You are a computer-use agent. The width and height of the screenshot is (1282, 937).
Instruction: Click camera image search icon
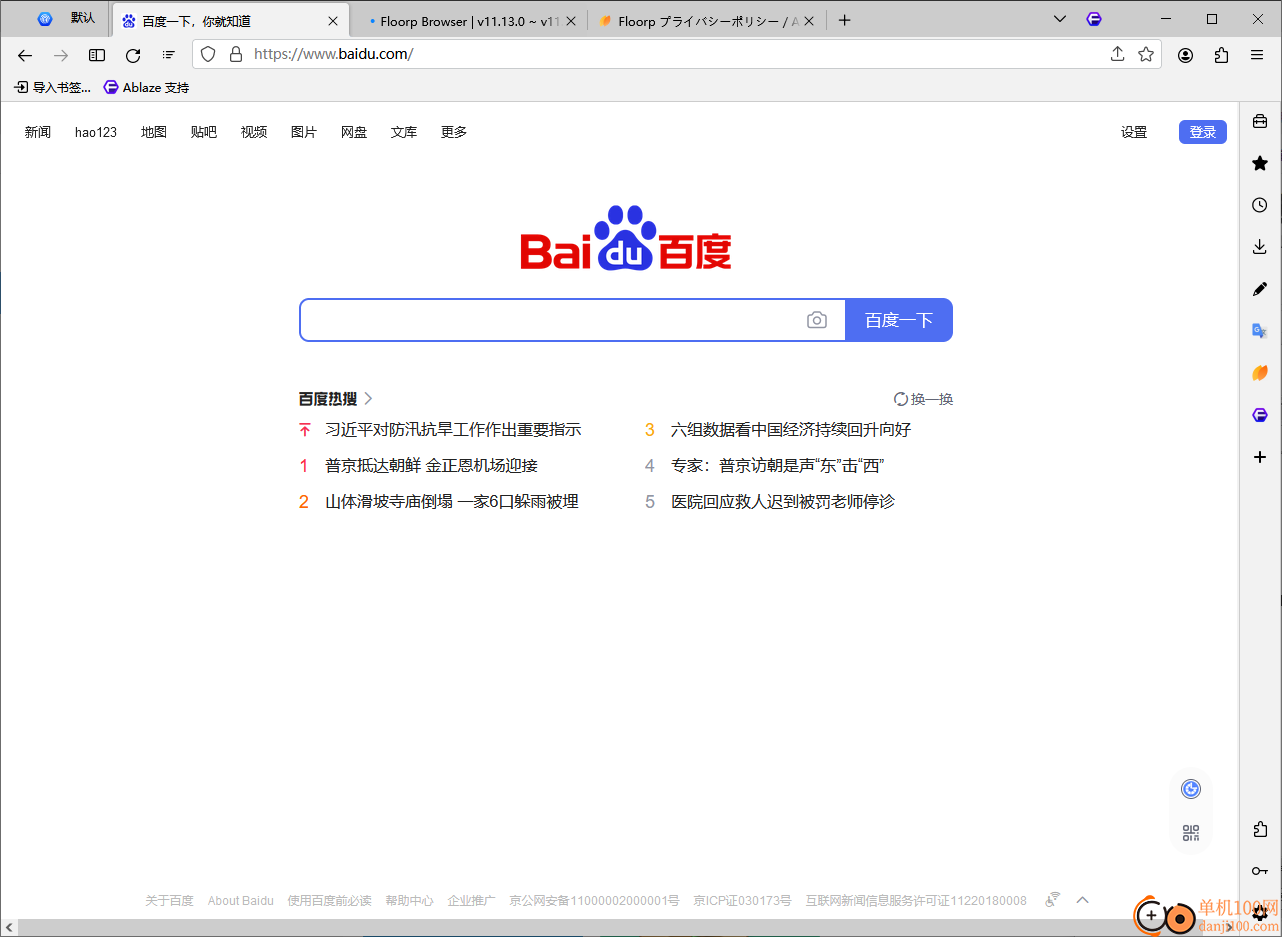pyautogui.click(x=817, y=320)
